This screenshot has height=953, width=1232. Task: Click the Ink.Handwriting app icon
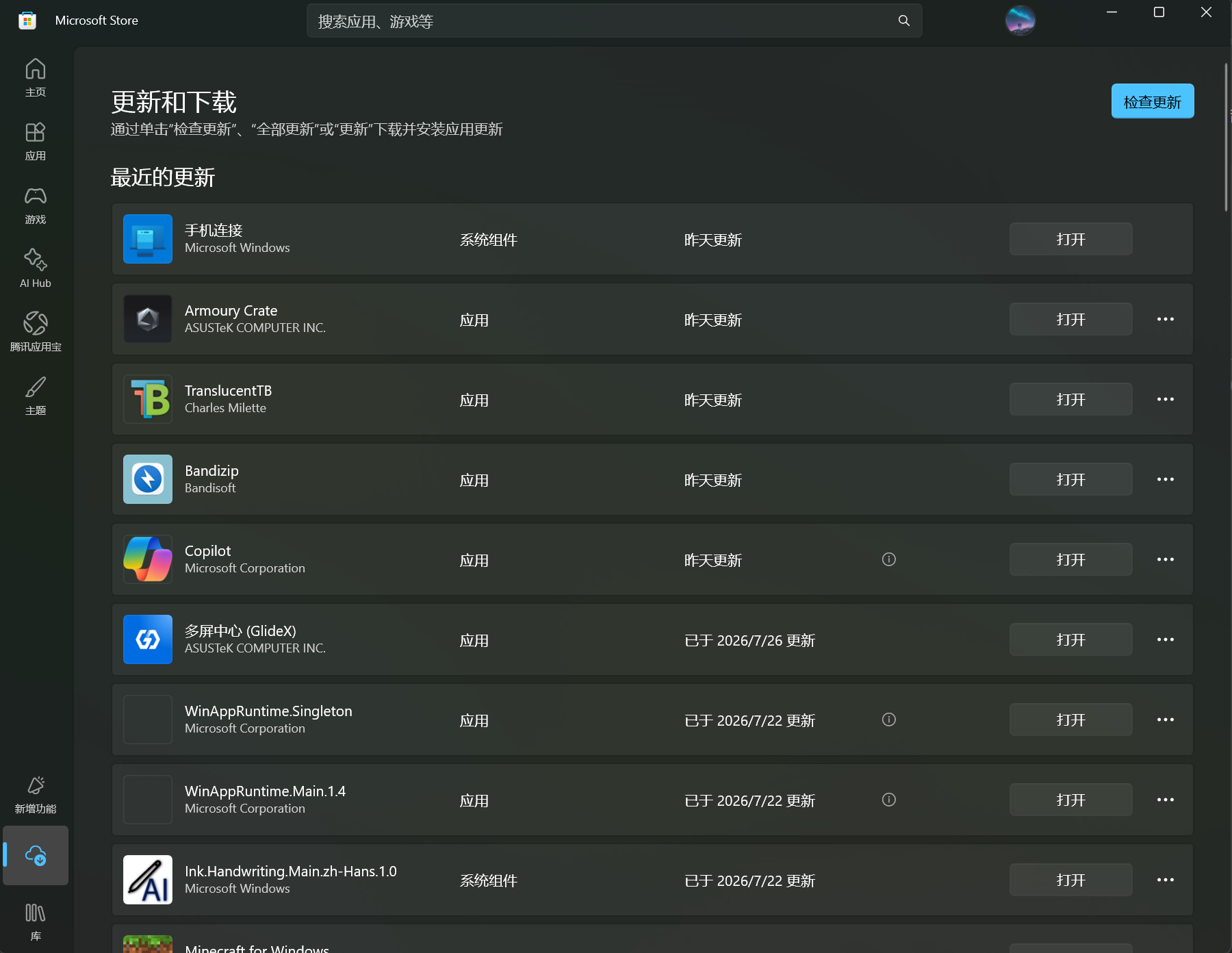(x=148, y=880)
